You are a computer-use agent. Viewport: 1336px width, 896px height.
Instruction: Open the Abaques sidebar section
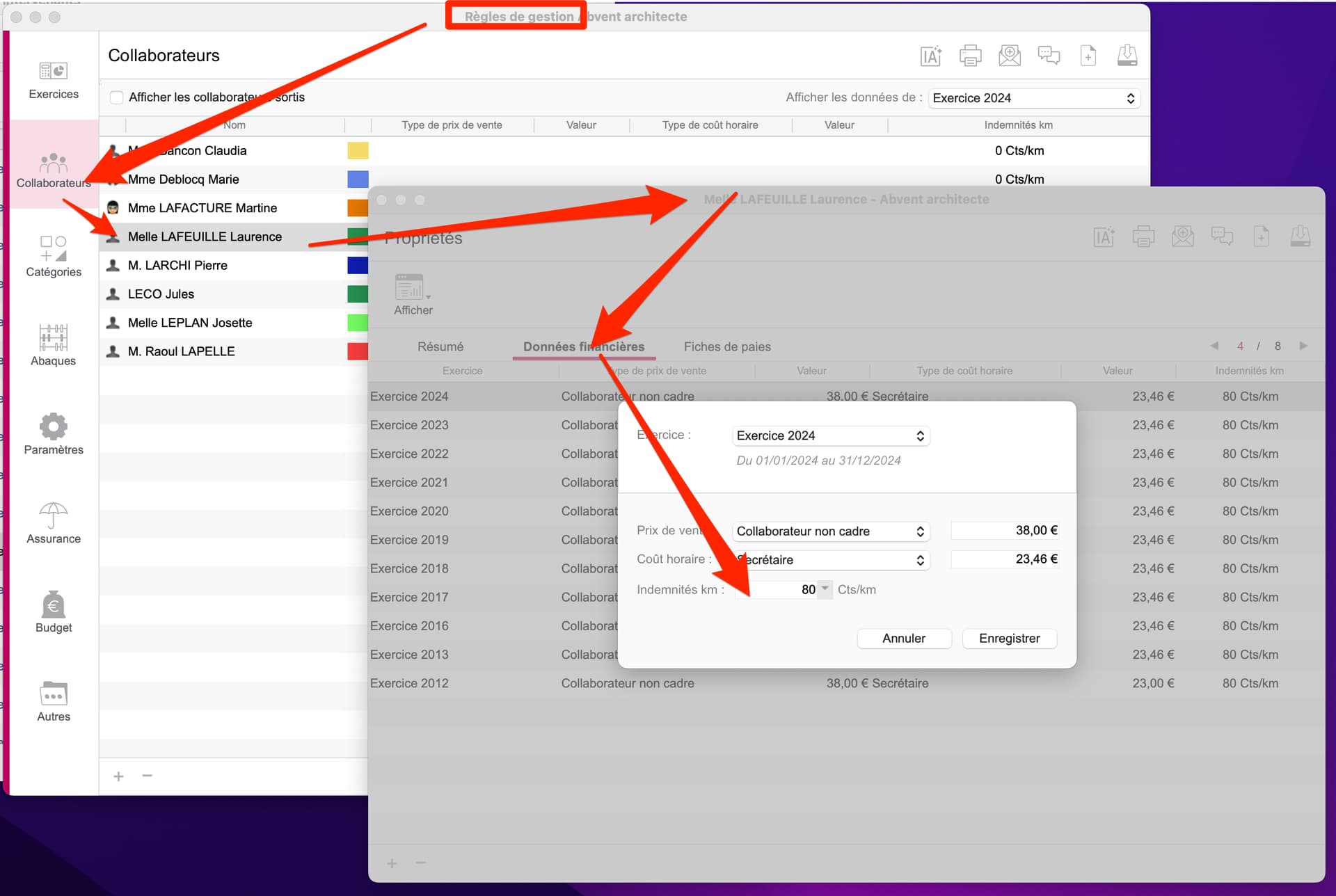[x=54, y=345]
